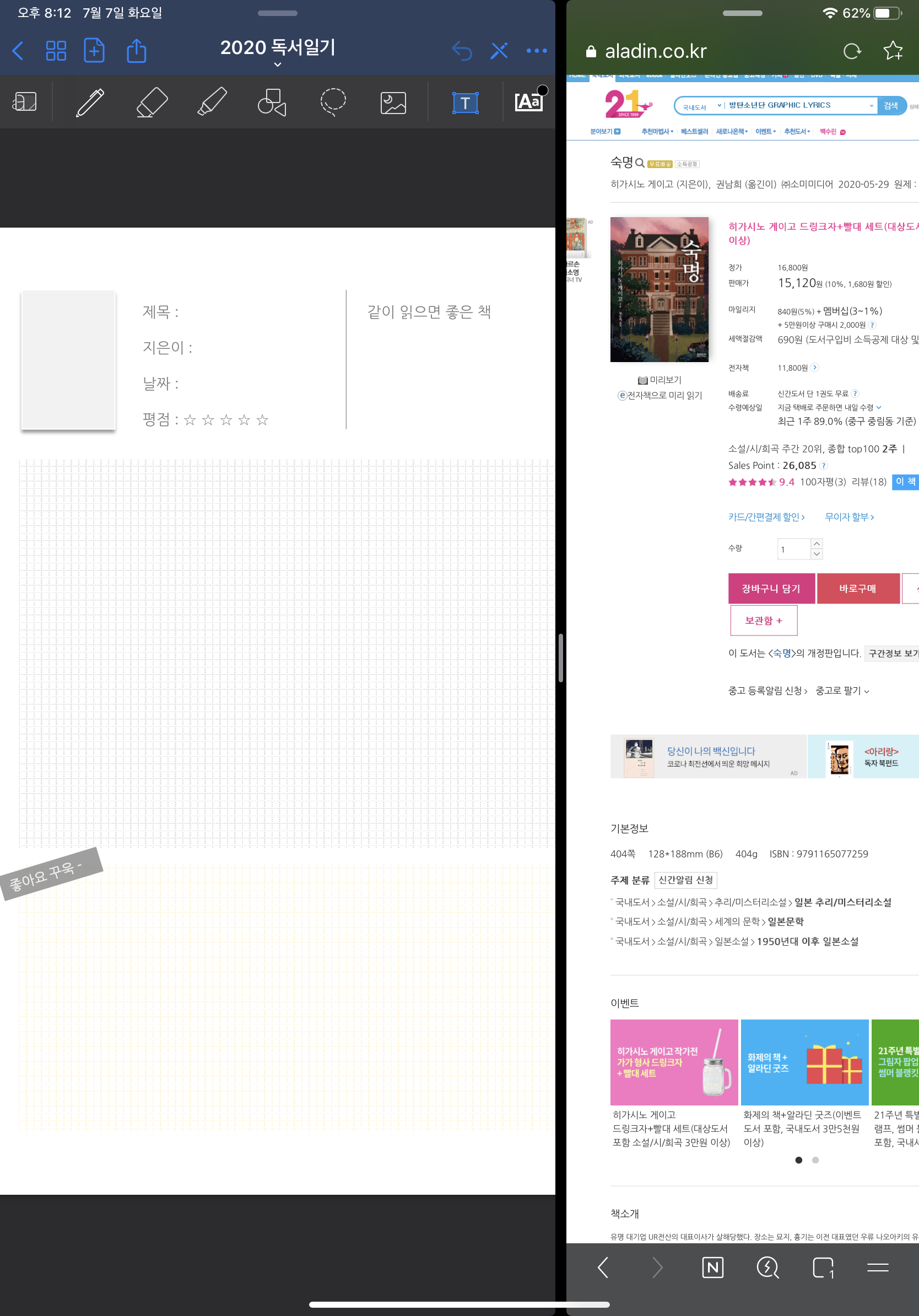Decrease quantity with the down arrow
The width and height of the screenshot is (919, 1316).
pyautogui.click(x=817, y=554)
